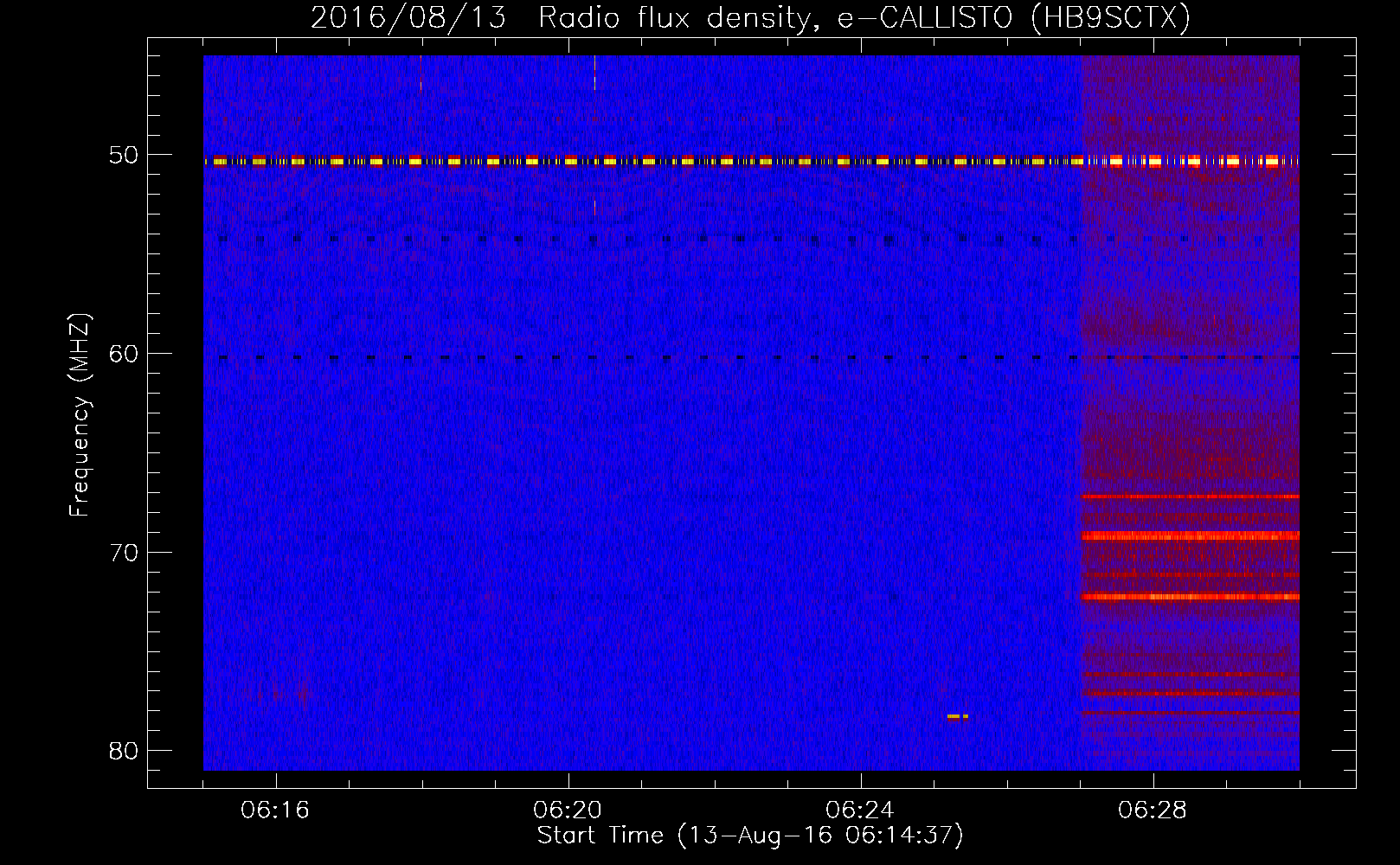The image size is (1400, 865).
Task: Click the '50' frequency tick label
Action: [x=124, y=156]
